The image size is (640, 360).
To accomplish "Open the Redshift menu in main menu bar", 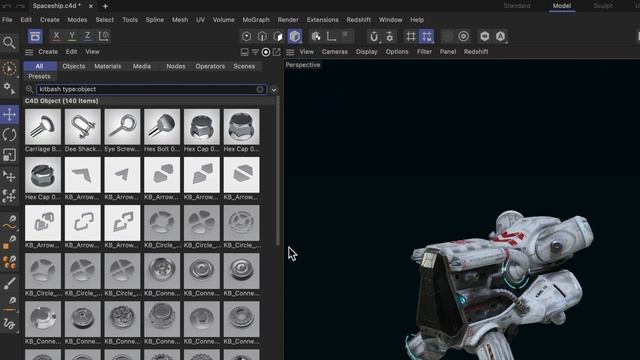I will coord(358,20).
